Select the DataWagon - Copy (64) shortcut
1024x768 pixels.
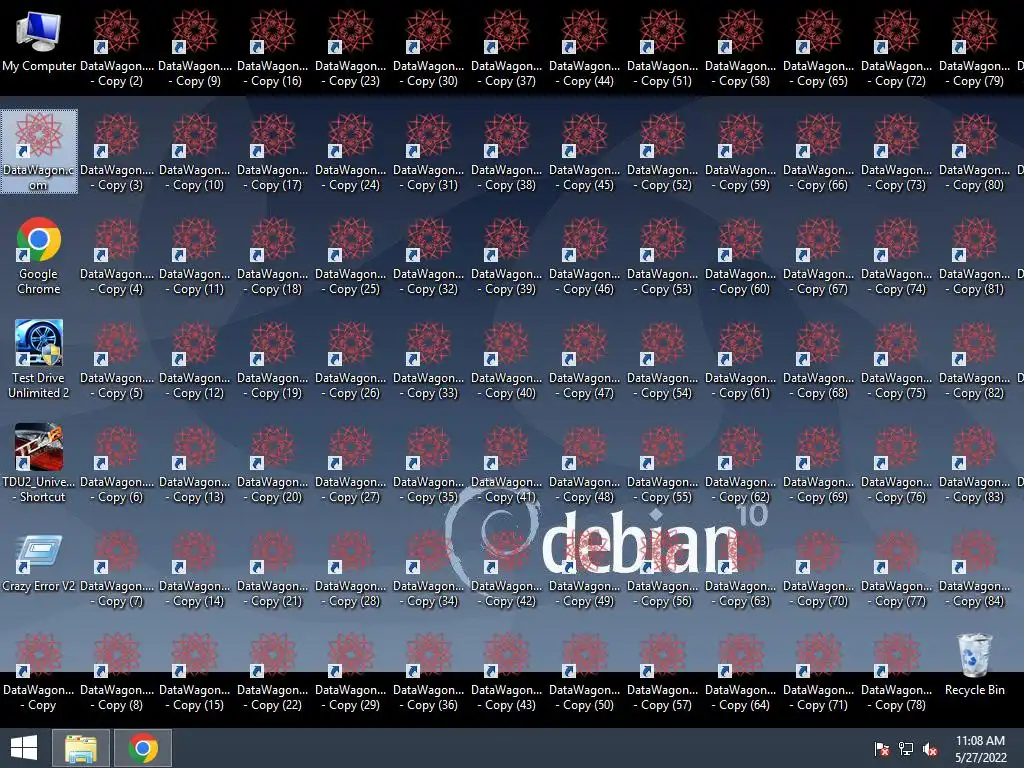pos(741,672)
